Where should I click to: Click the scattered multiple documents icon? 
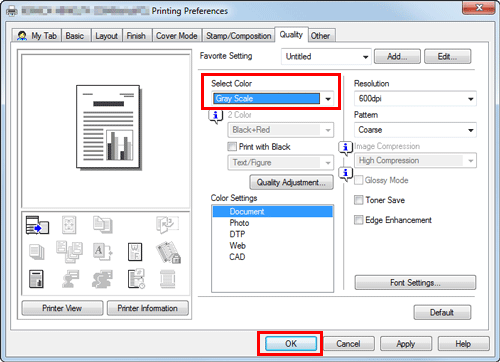[69, 252]
